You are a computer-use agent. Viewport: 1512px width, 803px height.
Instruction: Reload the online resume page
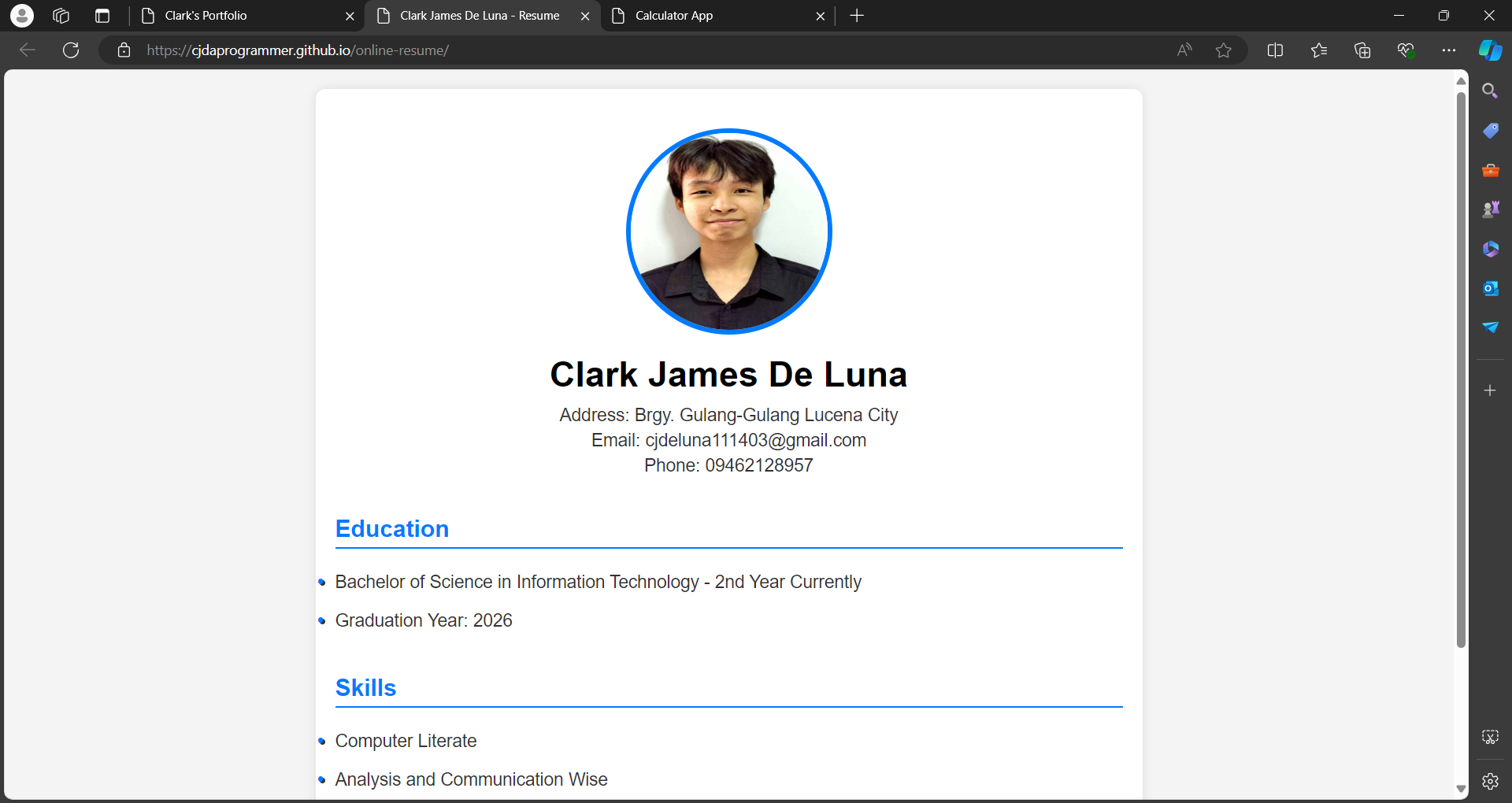tap(71, 50)
